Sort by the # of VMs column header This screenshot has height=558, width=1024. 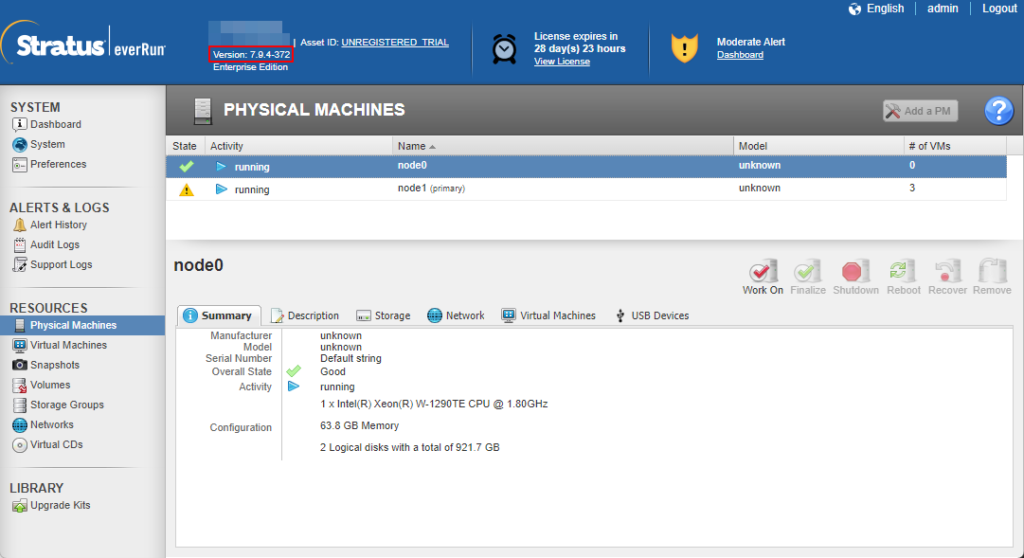955,146
